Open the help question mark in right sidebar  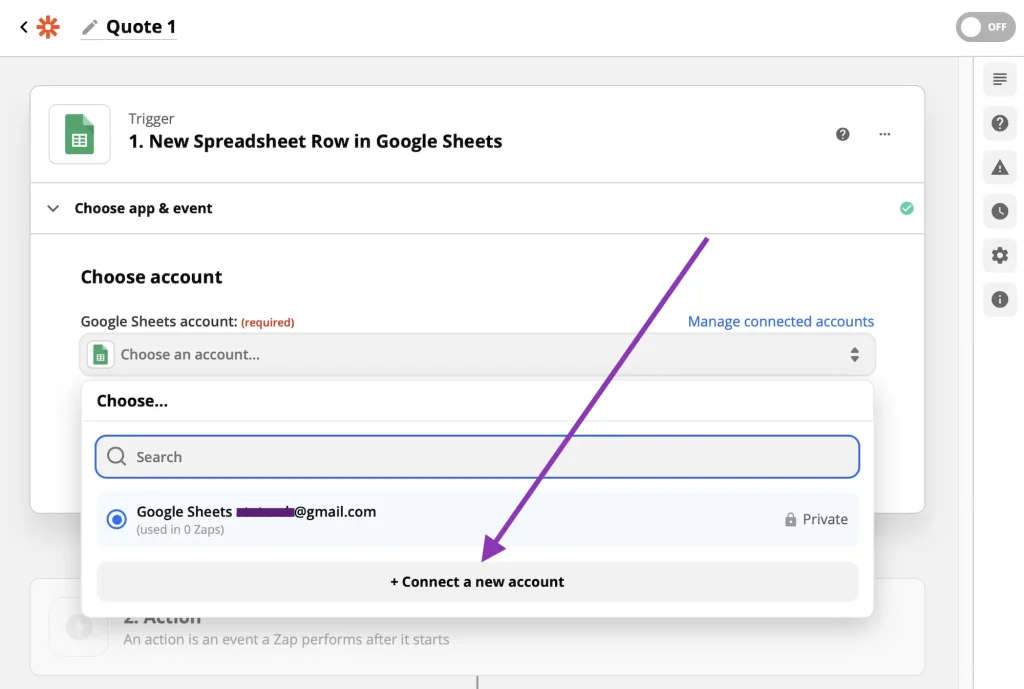tap(1000, 123)
